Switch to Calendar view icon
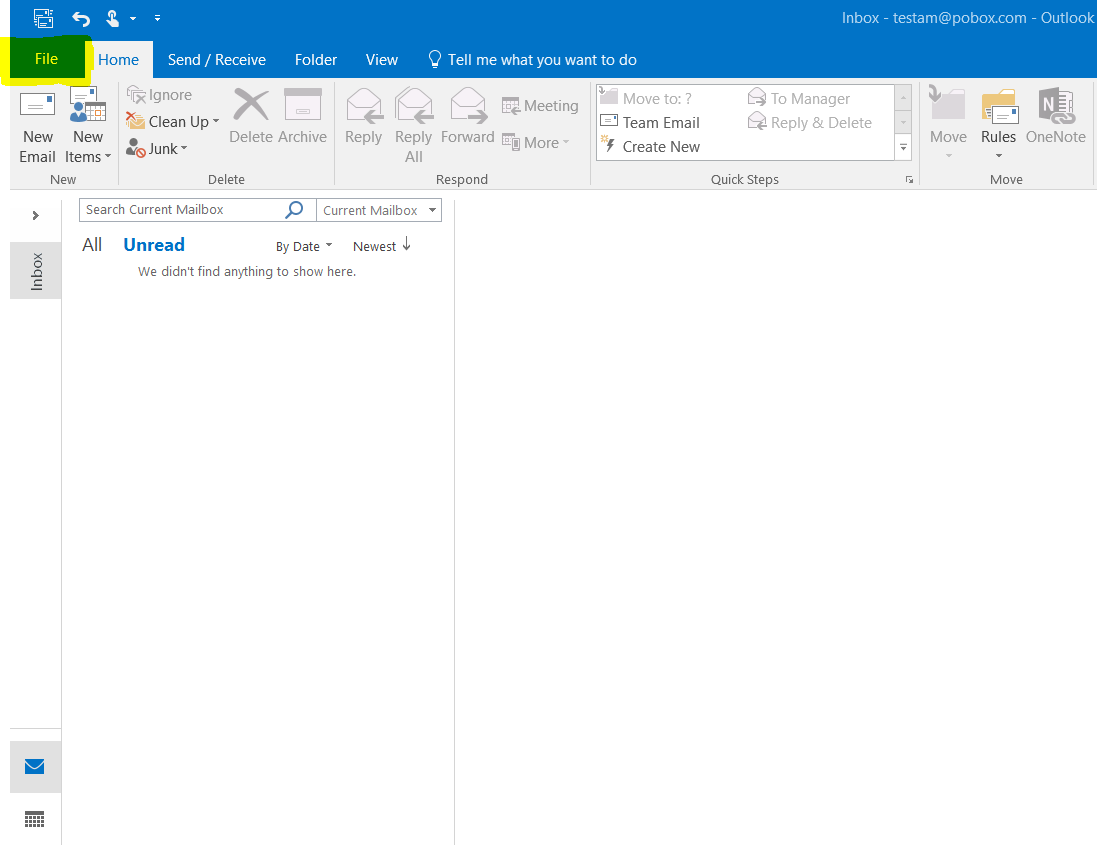 34,819
